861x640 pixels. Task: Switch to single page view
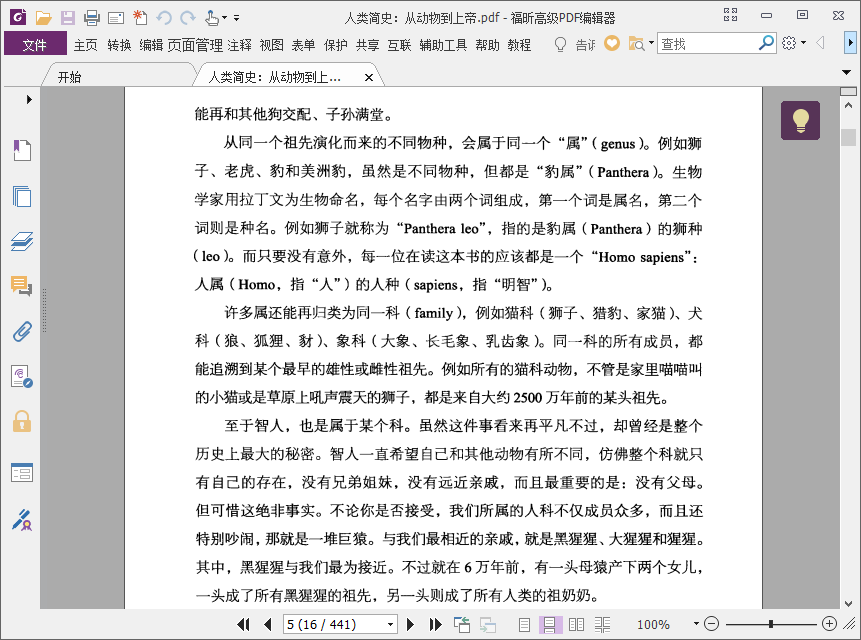[x=524, y=625]
